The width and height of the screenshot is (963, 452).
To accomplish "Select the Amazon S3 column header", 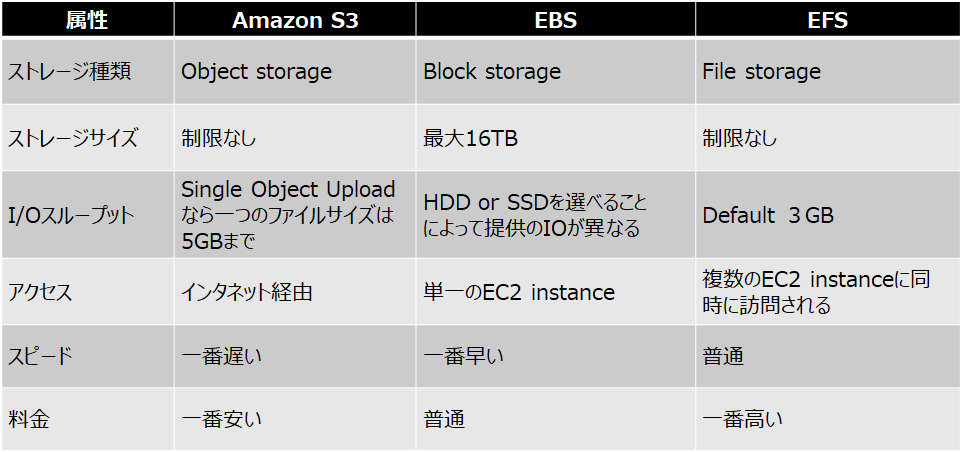I will tap(295, 20).
